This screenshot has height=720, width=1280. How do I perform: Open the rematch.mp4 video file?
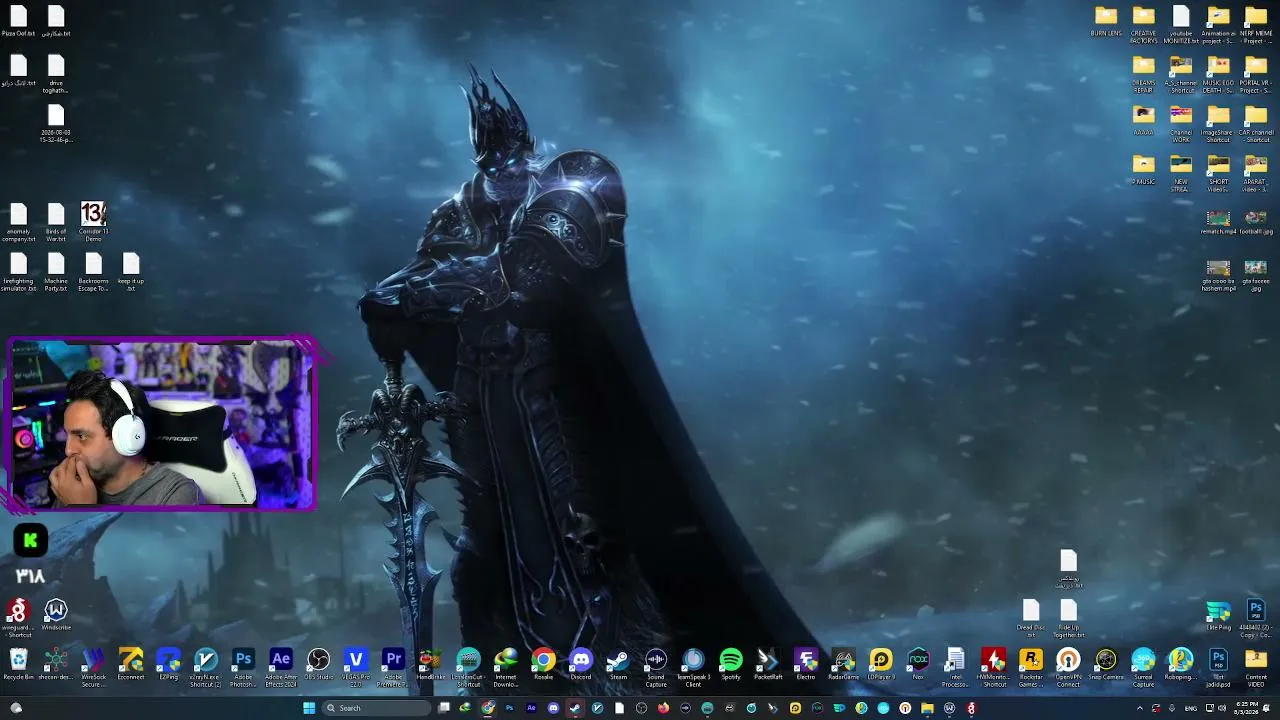coord(1218,222)
